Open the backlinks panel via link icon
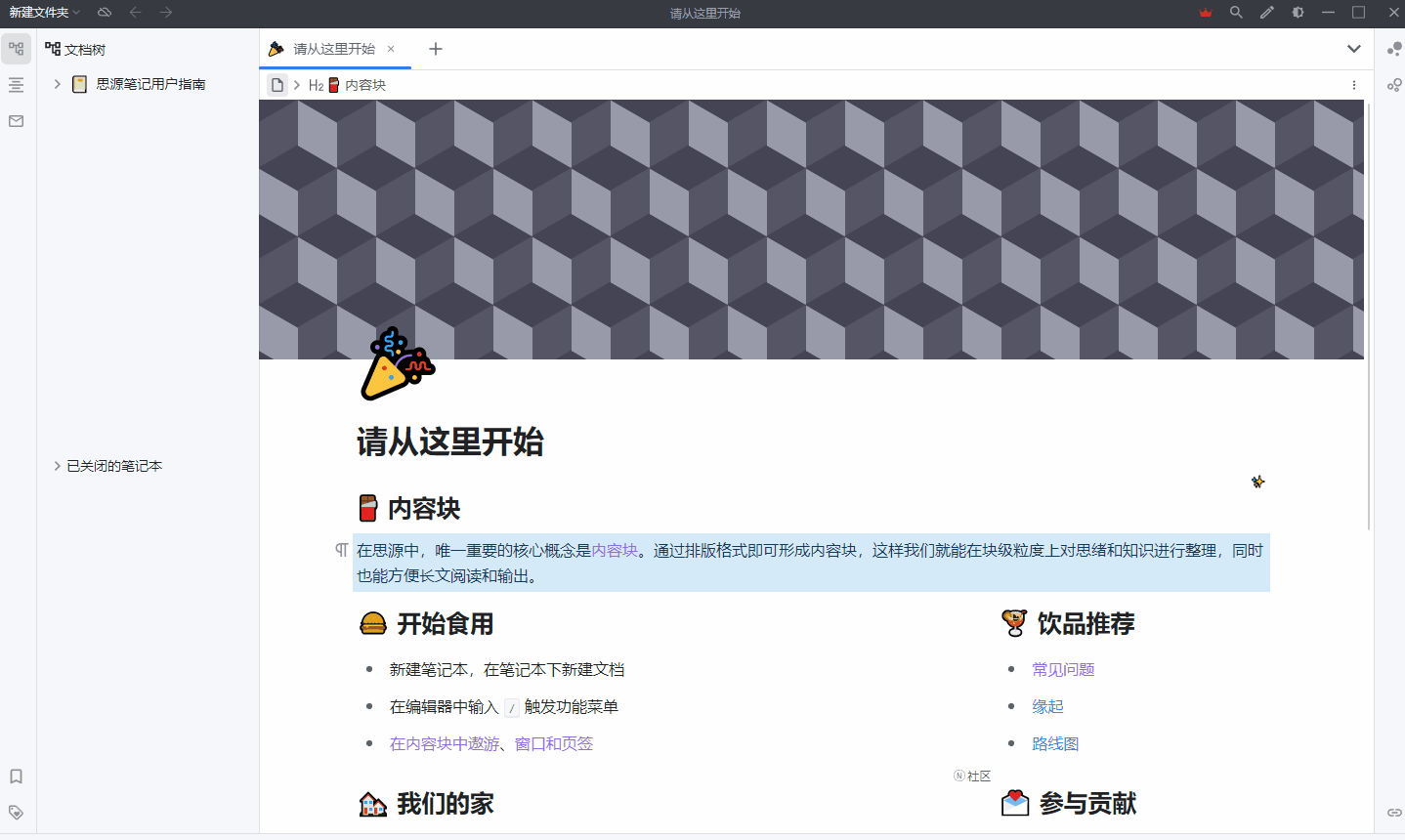Viewport: 1405px width, 840px height. coord(1393,812)
